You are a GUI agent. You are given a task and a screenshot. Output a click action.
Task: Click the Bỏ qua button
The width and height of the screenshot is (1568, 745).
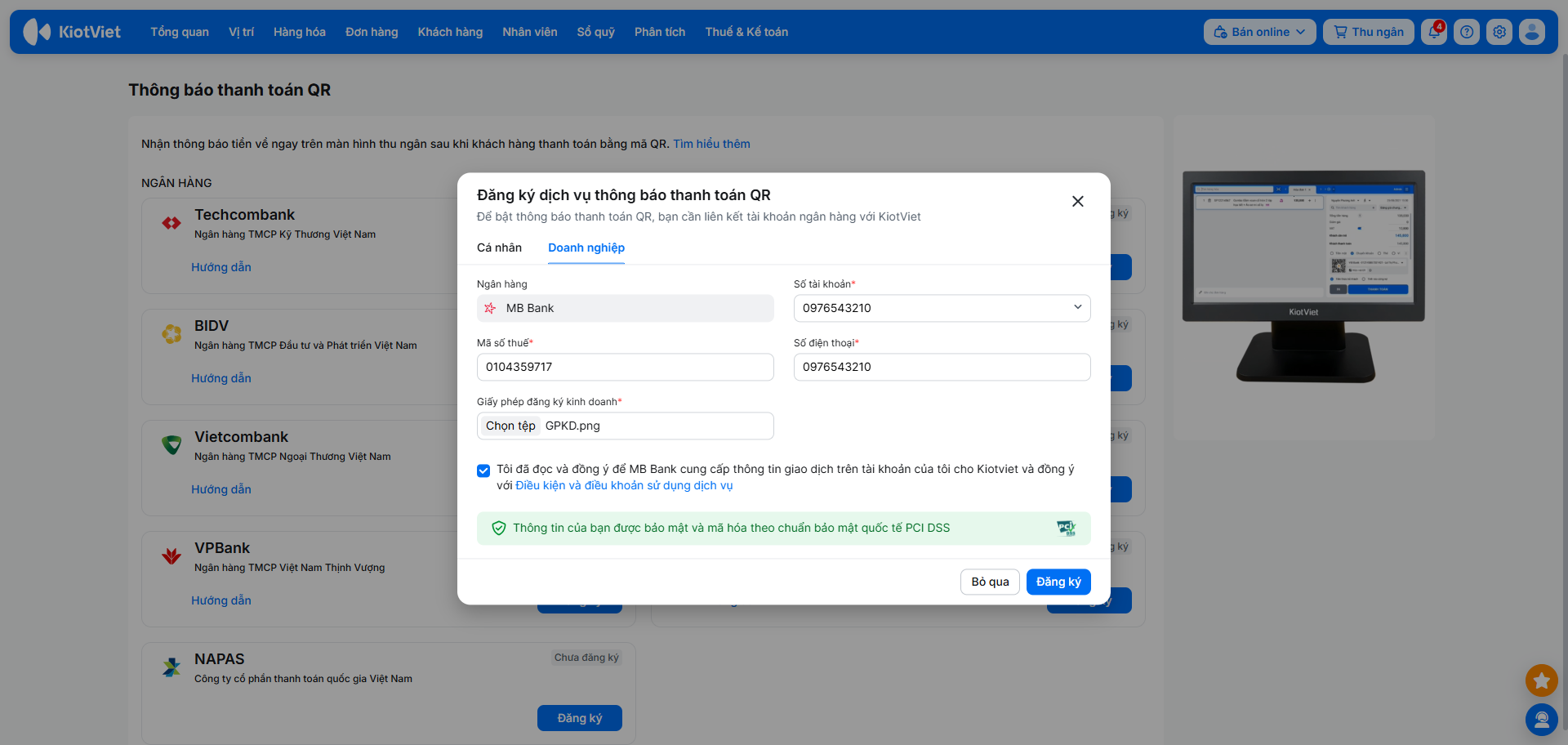click(x=990, y=582)
